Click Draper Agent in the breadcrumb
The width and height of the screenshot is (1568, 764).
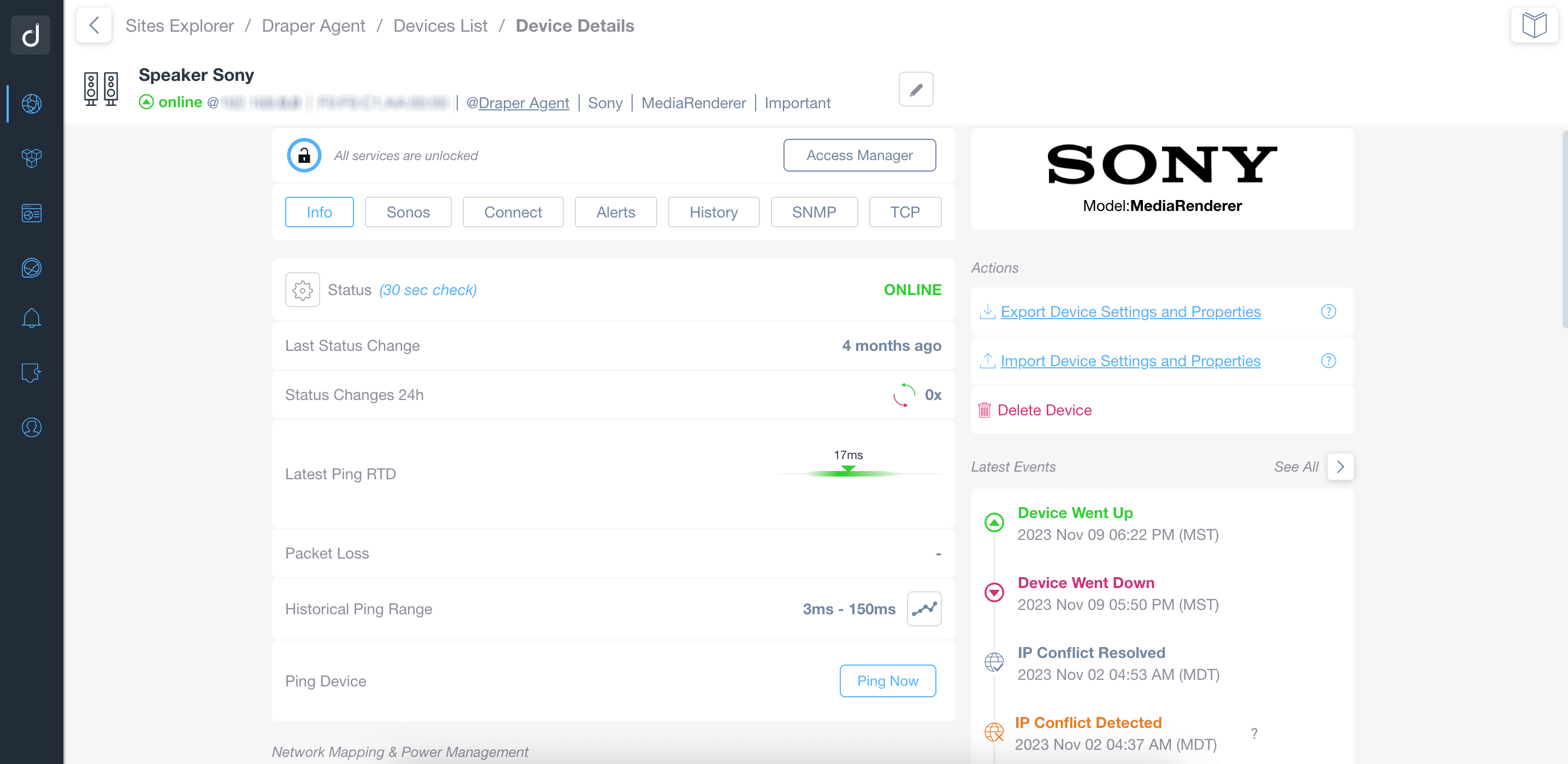coord(314,26)
